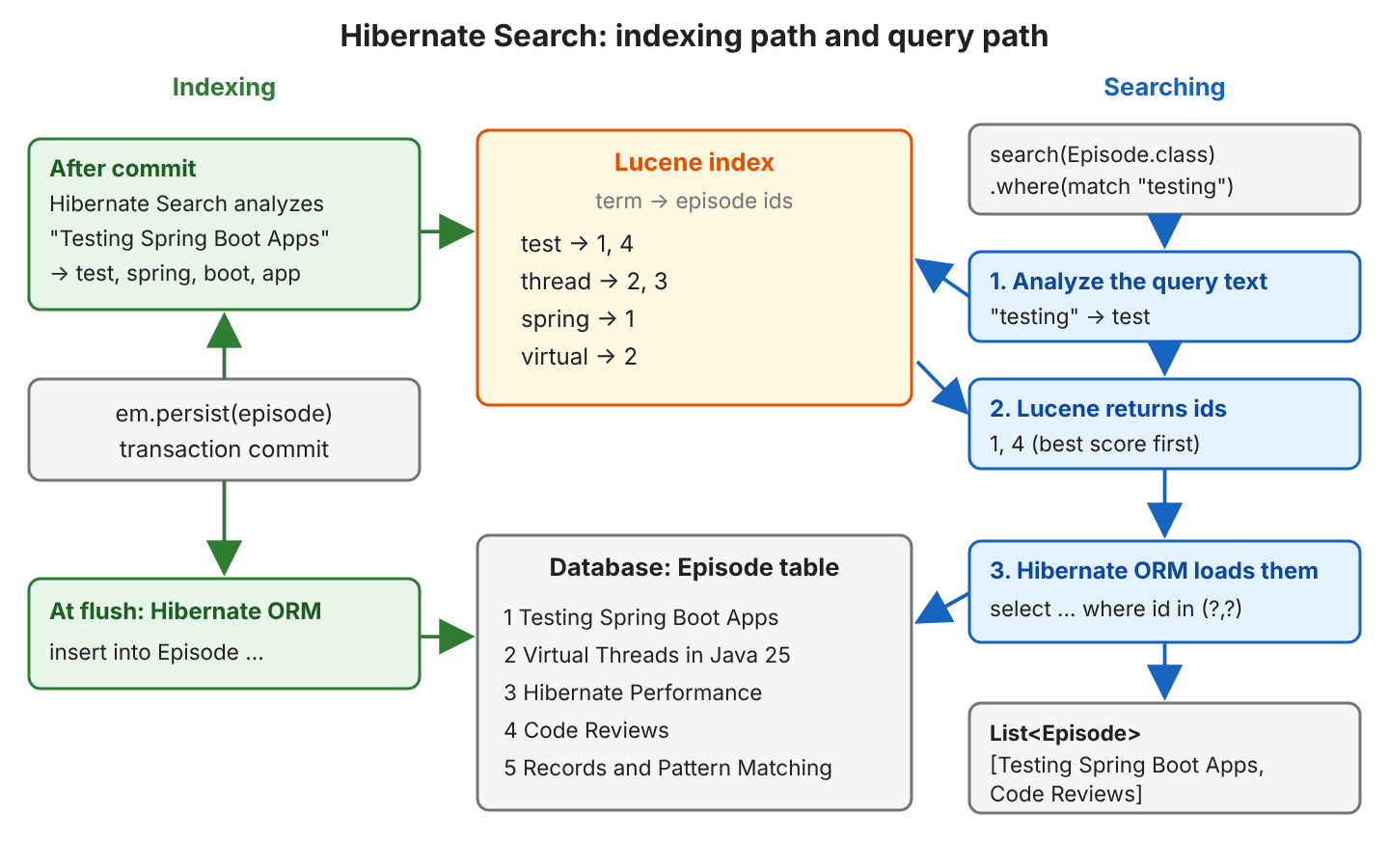Select the 'Searching' column heading
This screenshot has width=1389, height=868.
1164,87
